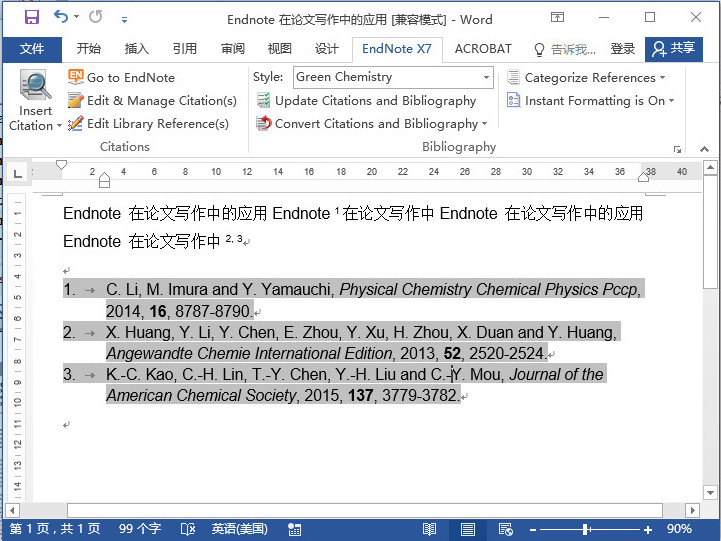Click the zoom out minus button
The height and width of the screenshot is (541, 721).
click(533, 530)
